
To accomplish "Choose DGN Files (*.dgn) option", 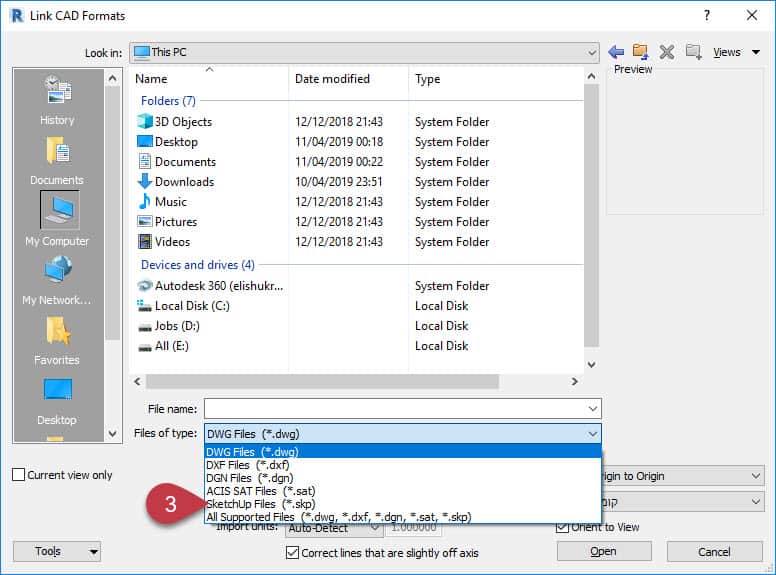I will click(403, 478).
